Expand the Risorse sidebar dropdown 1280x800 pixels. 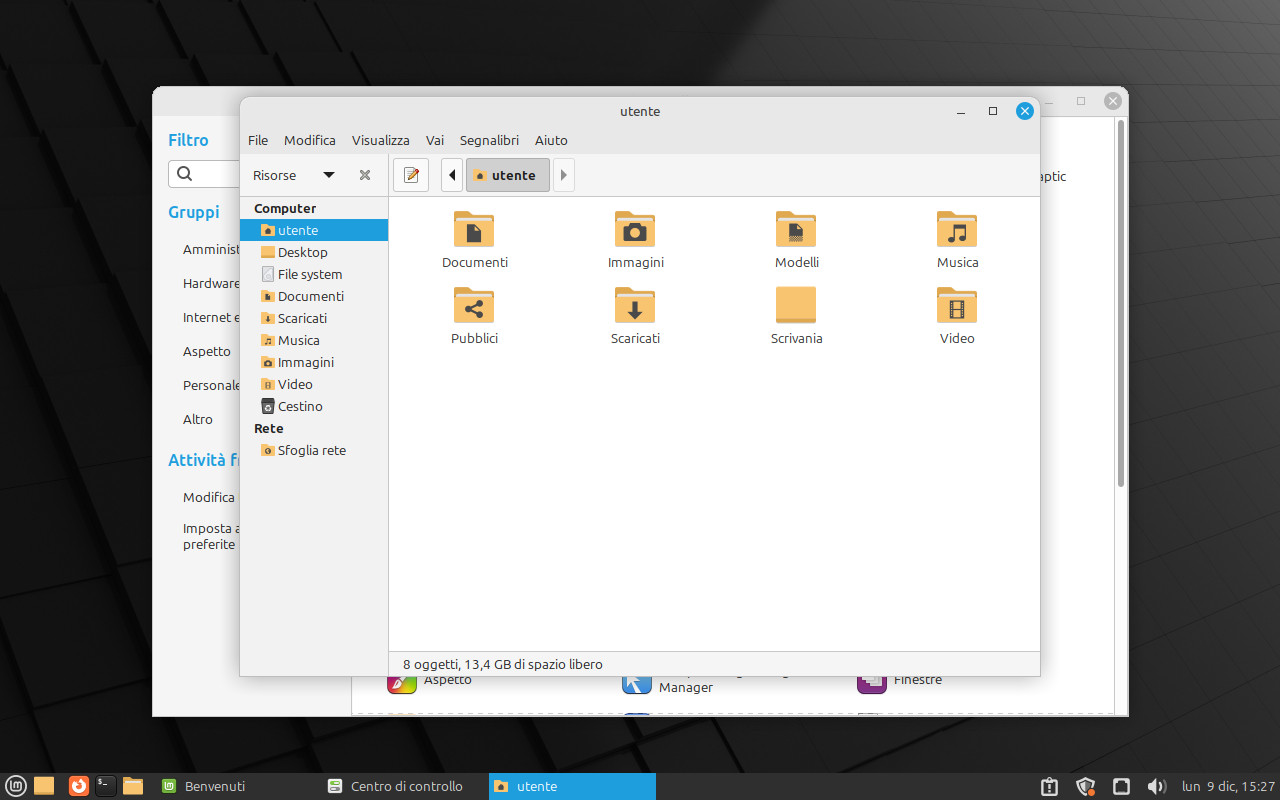tap(328, 175)
